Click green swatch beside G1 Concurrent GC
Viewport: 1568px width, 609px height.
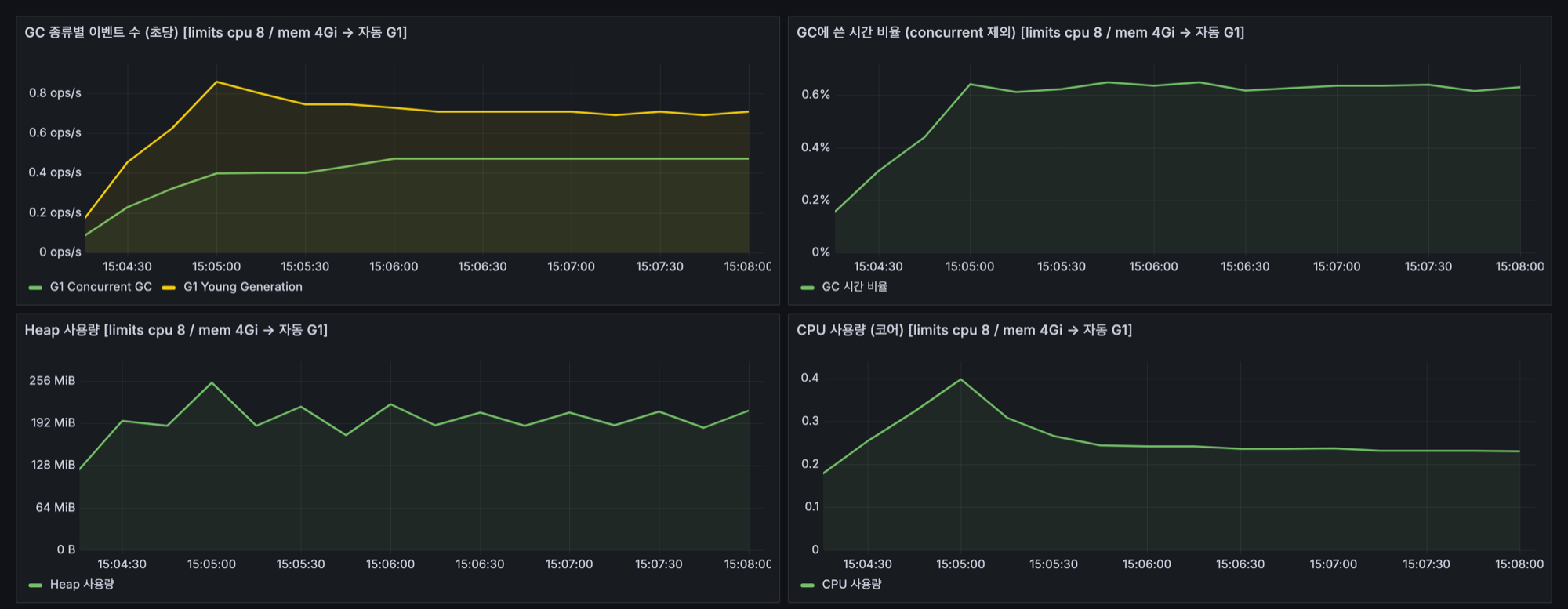35,288
